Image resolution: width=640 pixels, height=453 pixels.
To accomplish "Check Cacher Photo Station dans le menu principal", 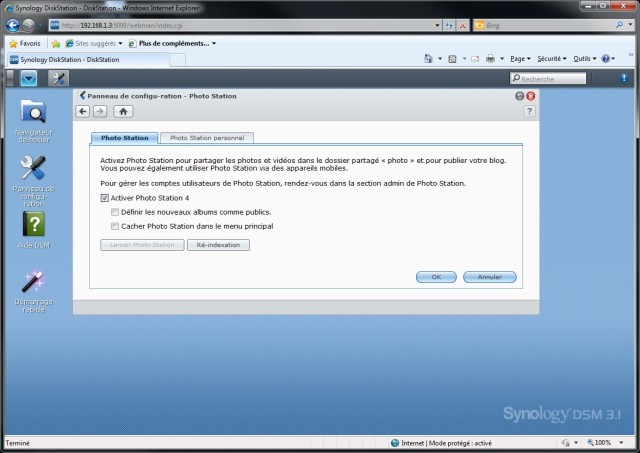I will [x=115, y=226].
